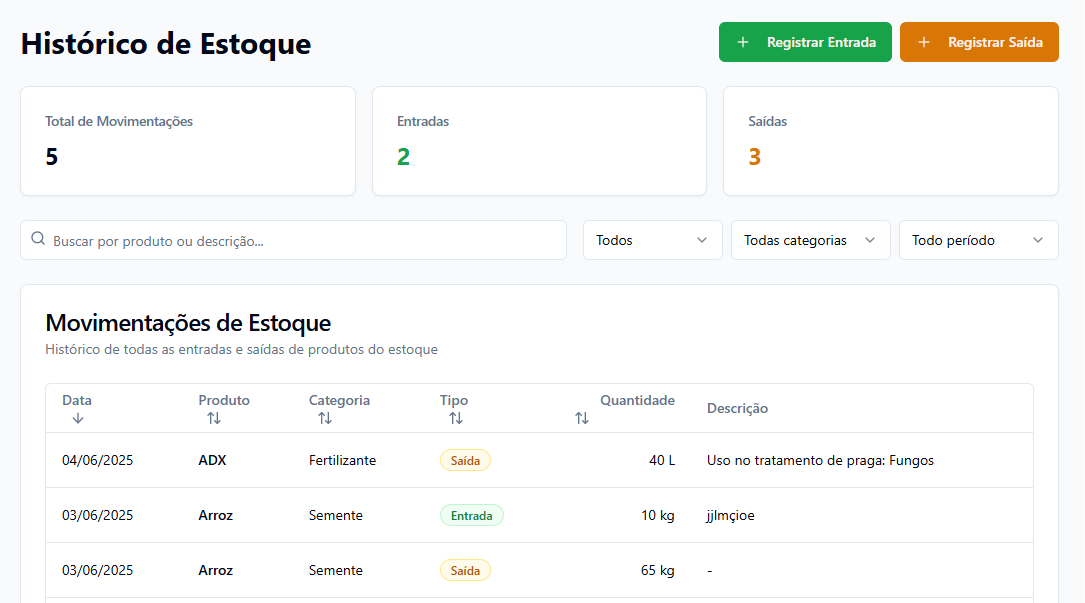Sort table by Data column arrow

pos(78,418)
